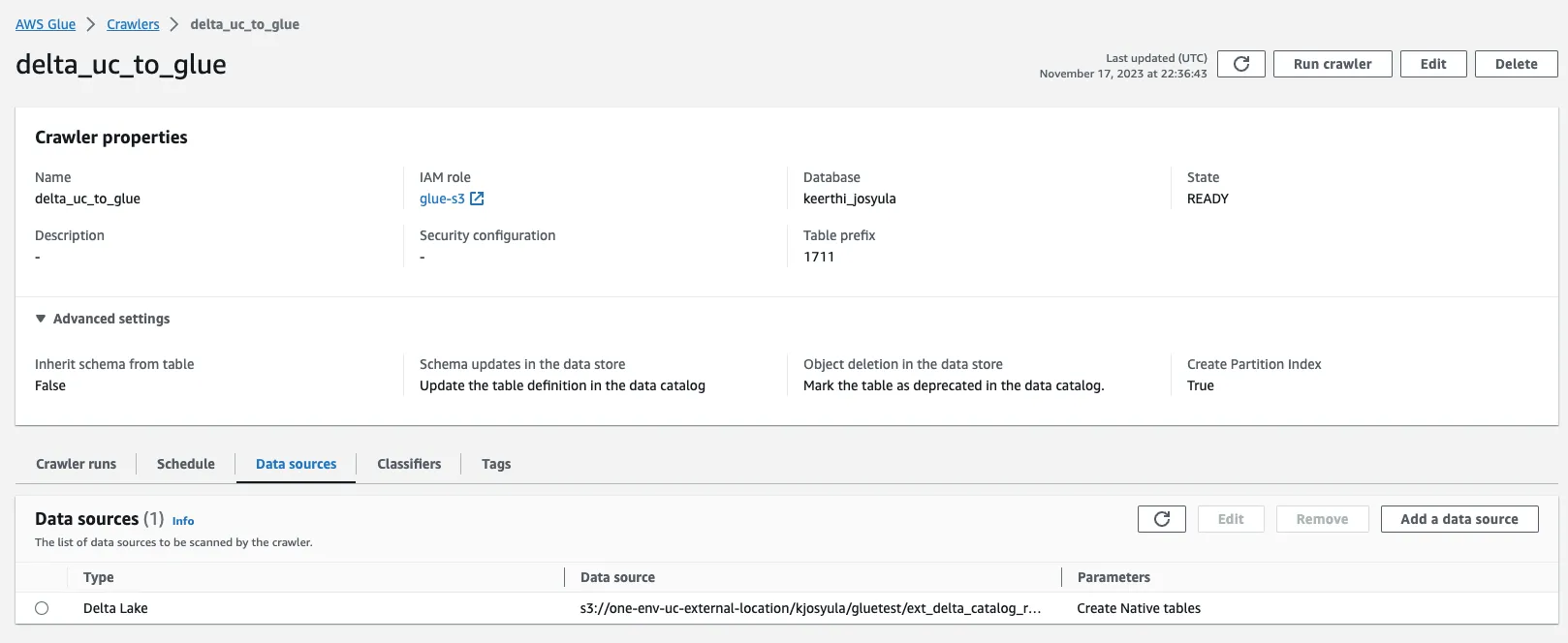Open the Tags tab
The height and width of the screenshot is (643, 1568).
pyautogui.click(x=495, y=464)
